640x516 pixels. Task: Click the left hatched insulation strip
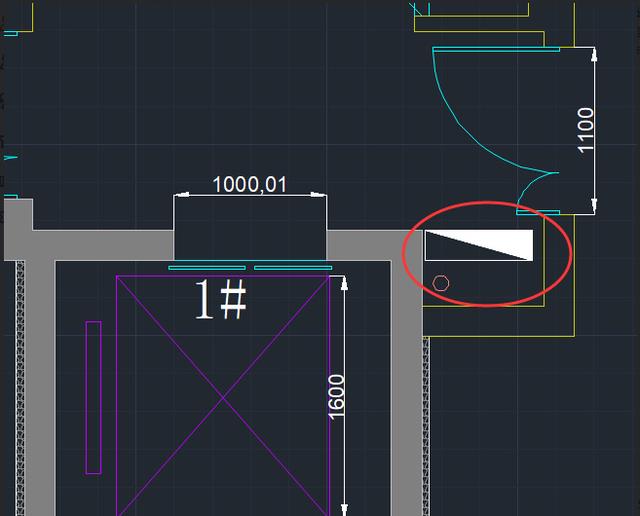pos(20,388)
